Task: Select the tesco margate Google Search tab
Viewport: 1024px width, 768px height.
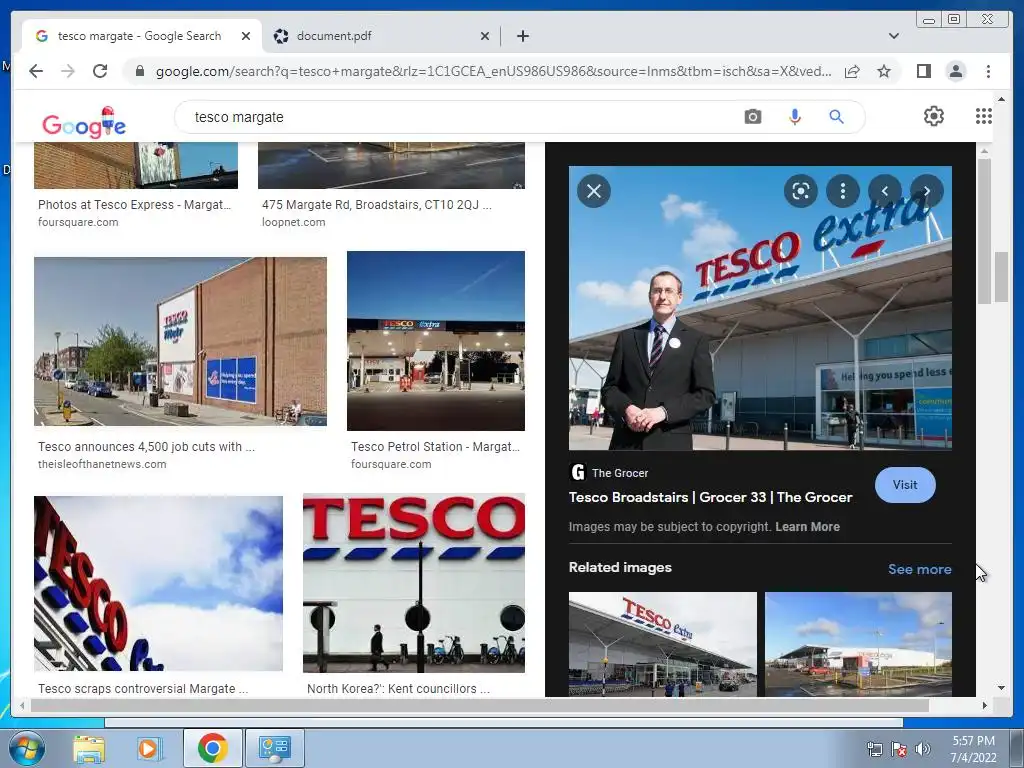Action: point(140,36)
